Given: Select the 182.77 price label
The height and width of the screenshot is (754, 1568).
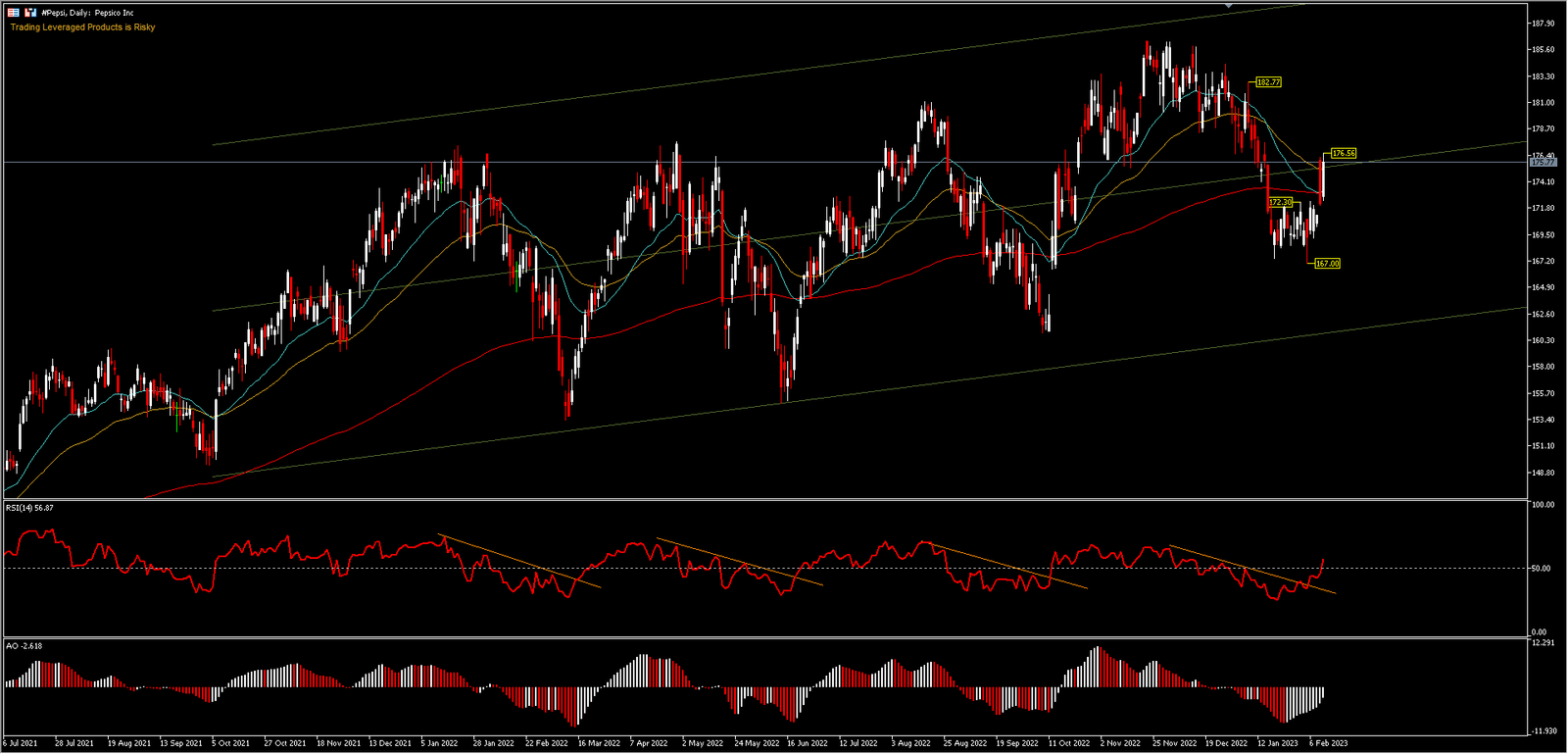Looking at the screenshot, I should 1268,82.
